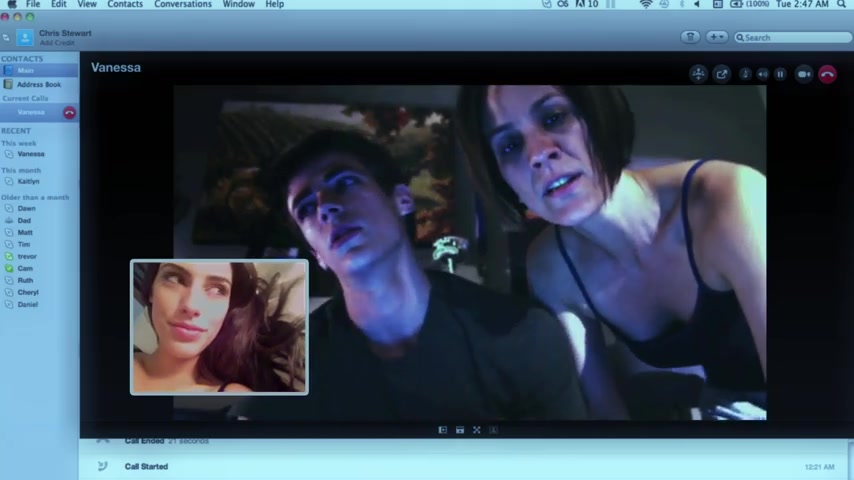Open the dial pad phone button
Viewport: 854px width, 480px height.
[x=690, y=37]
